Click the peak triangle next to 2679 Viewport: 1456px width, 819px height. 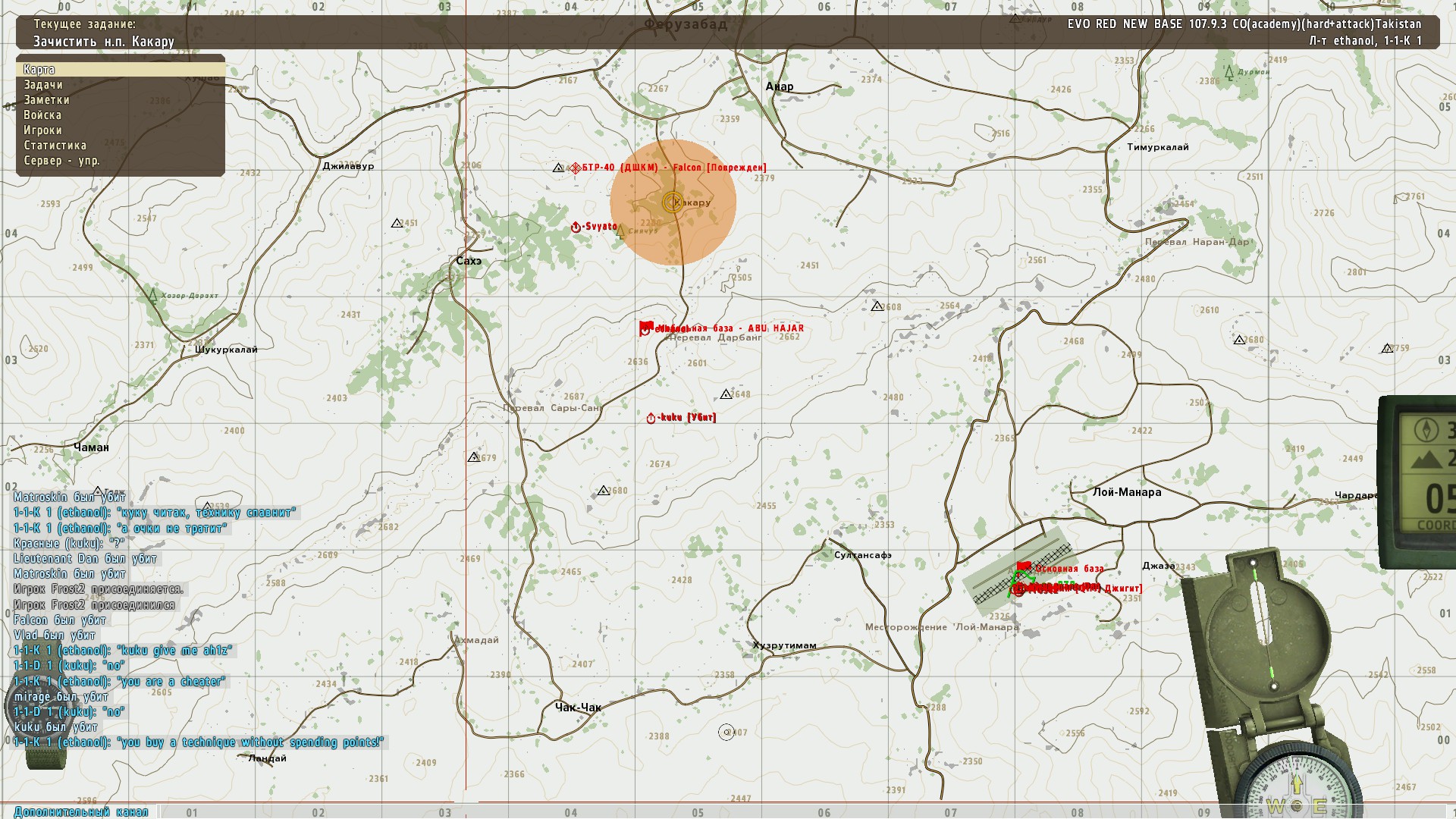(x=473, y=457)
